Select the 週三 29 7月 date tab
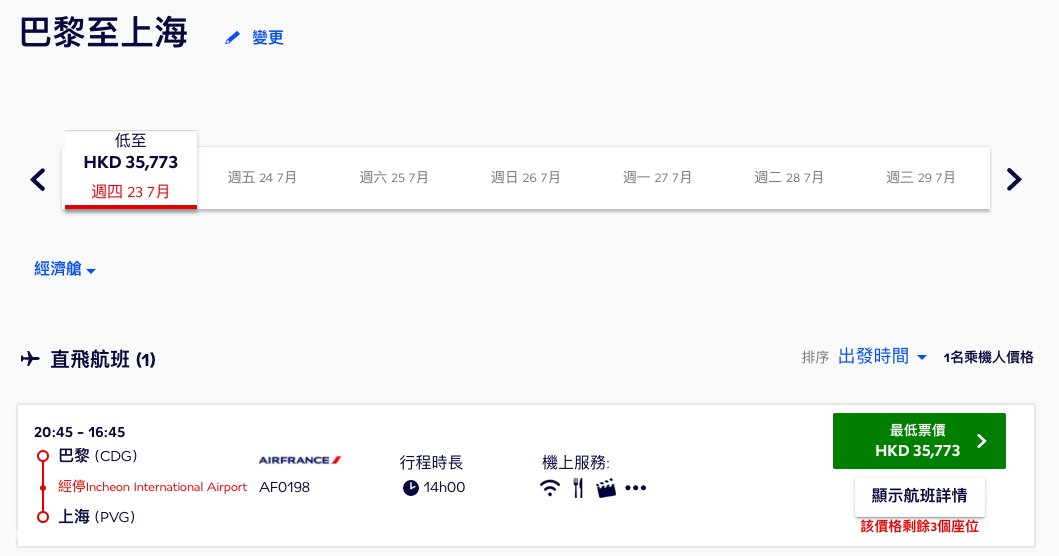 [921, 178]
